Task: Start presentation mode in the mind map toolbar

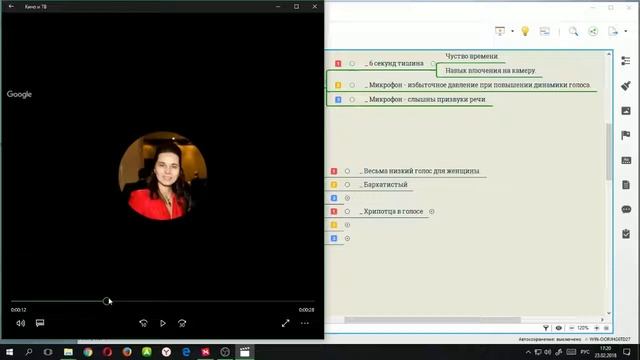Action: pos(500,31)
